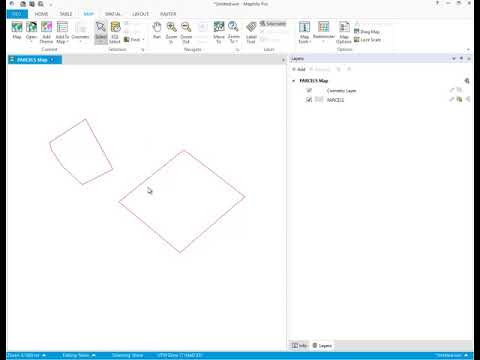The height and width of the screenshot is (360, 480).
Task: Click the Sitemaker button in Label group
Action: point(273,24)
